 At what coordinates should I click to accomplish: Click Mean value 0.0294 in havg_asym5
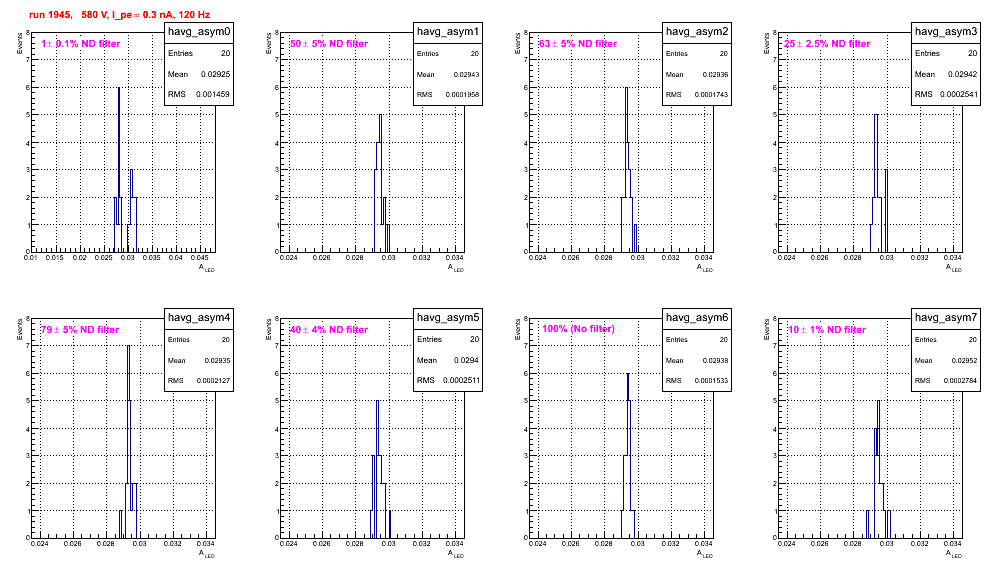(466, 360)
